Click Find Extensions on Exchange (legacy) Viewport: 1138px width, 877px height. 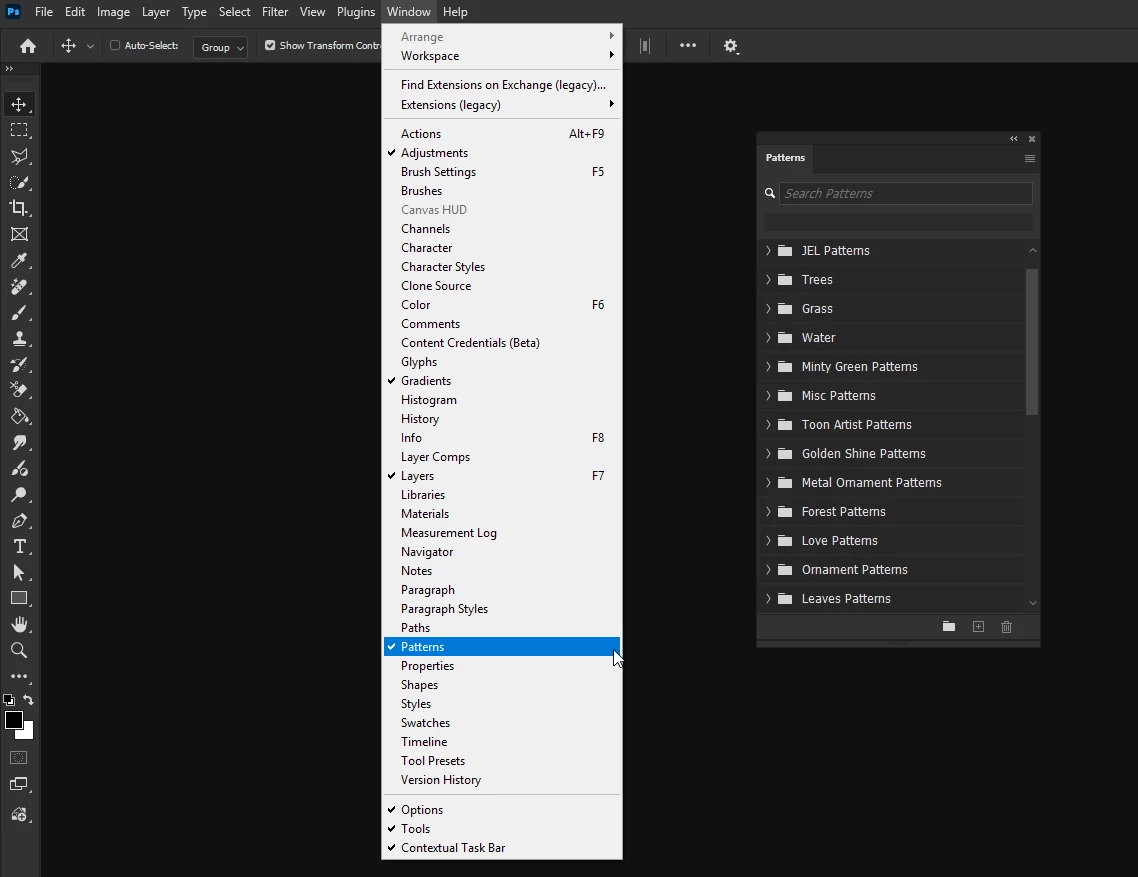[502, 85]
